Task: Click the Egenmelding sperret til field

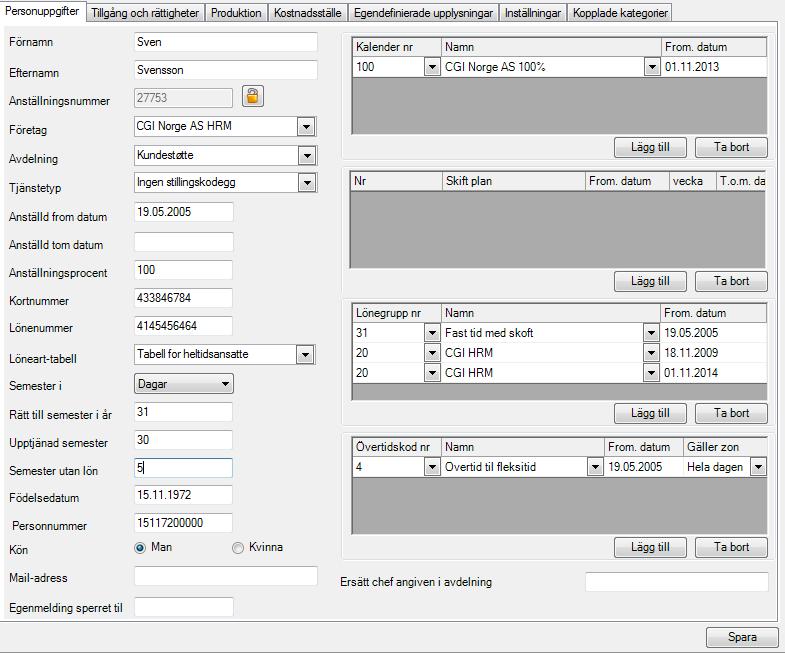Action: pyautogui.click(x=183, y=607)
